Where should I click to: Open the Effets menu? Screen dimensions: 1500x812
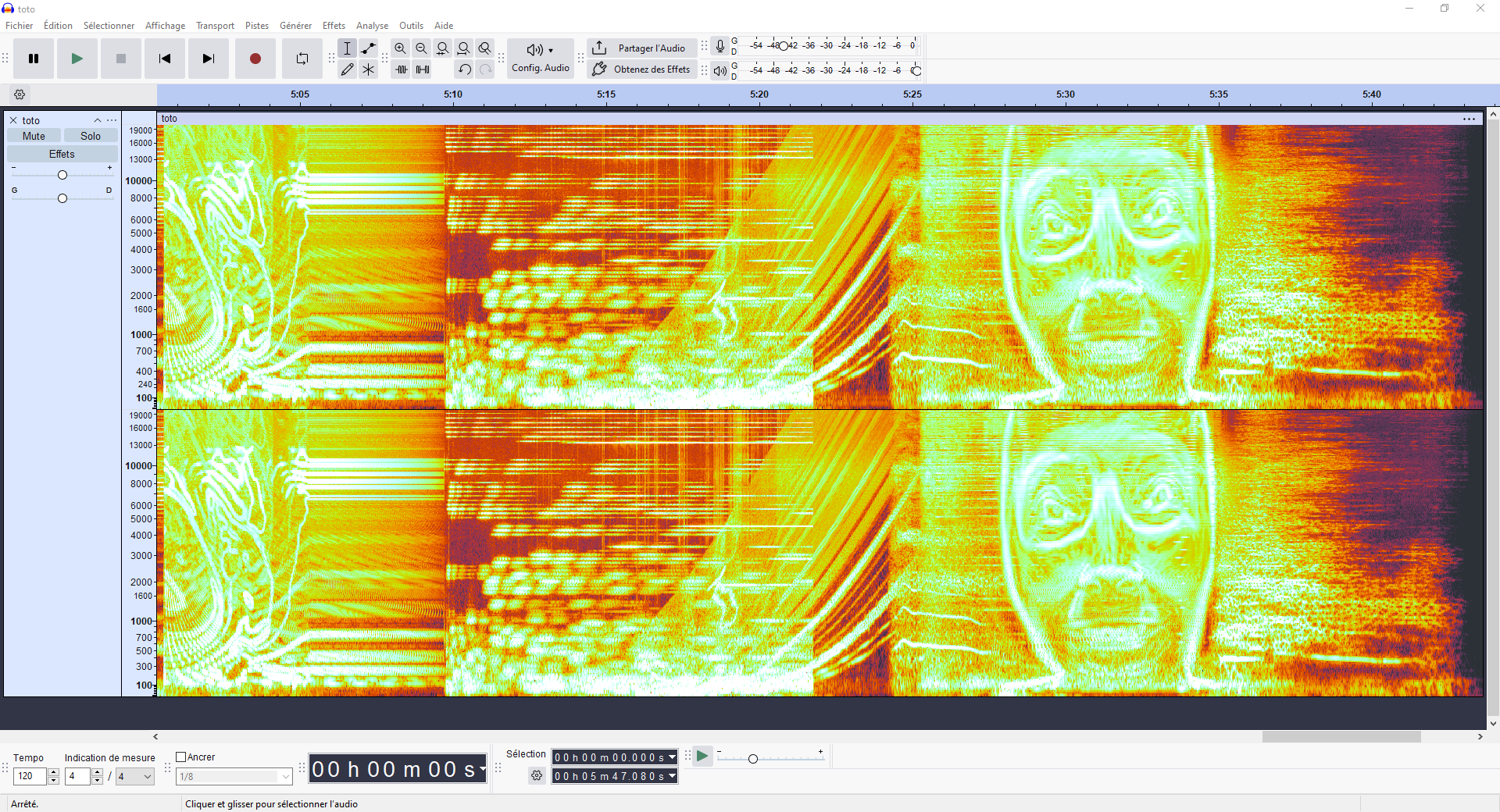pyautogui.click(x=334, y=26)
